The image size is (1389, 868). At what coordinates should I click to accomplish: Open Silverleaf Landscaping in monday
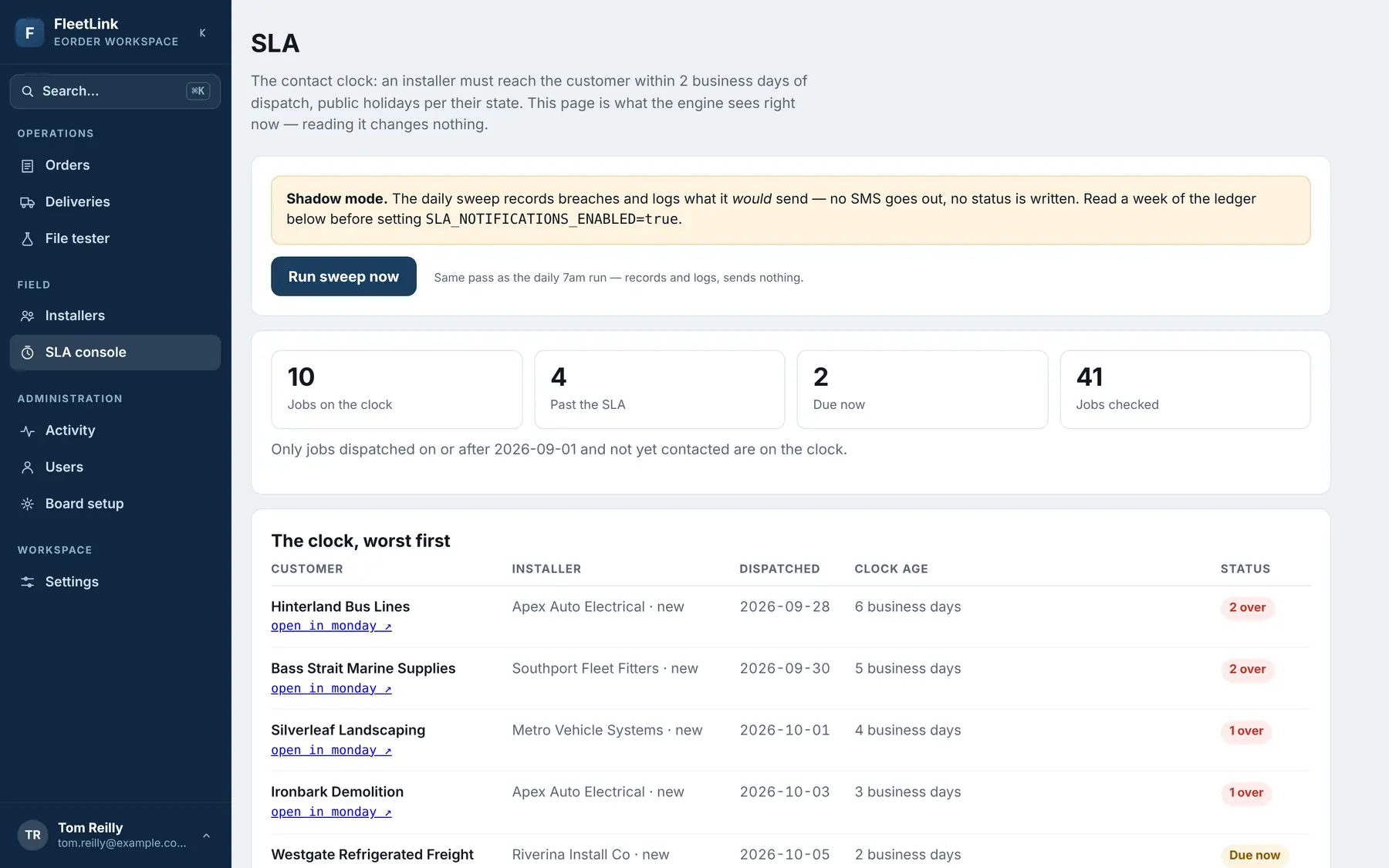(331, 750)
